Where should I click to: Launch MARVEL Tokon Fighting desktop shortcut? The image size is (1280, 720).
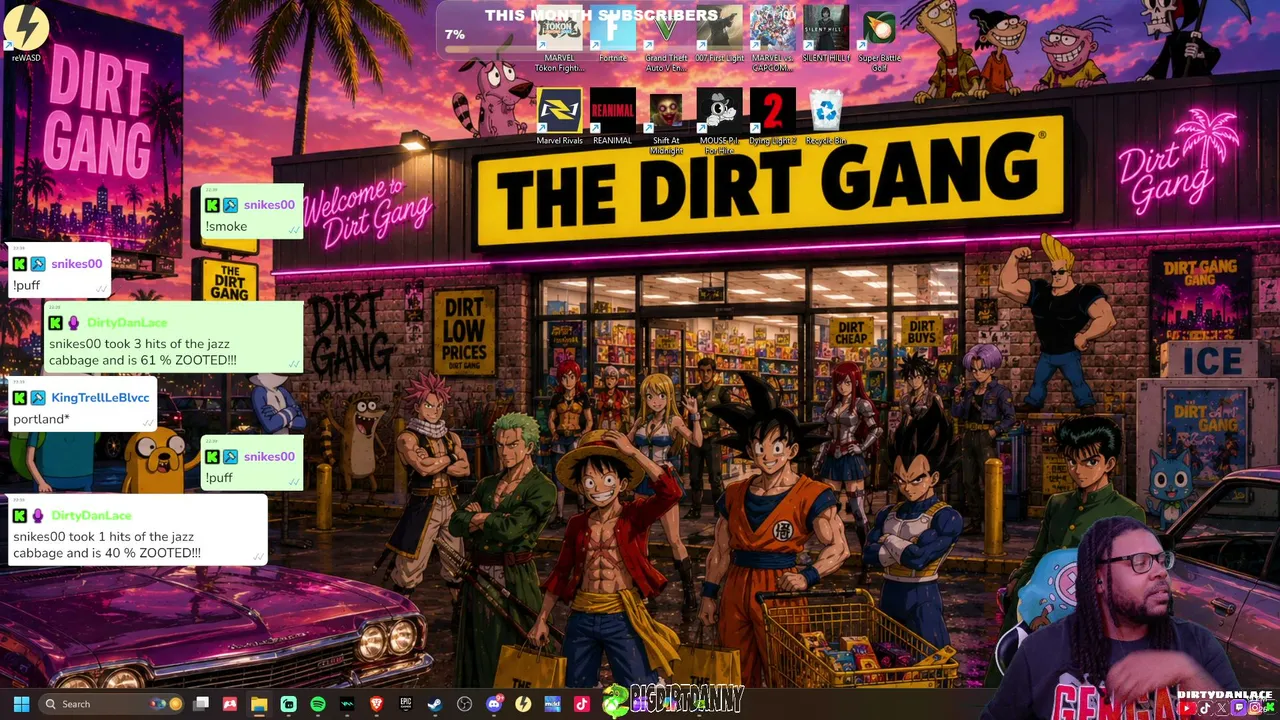point(560,40)
